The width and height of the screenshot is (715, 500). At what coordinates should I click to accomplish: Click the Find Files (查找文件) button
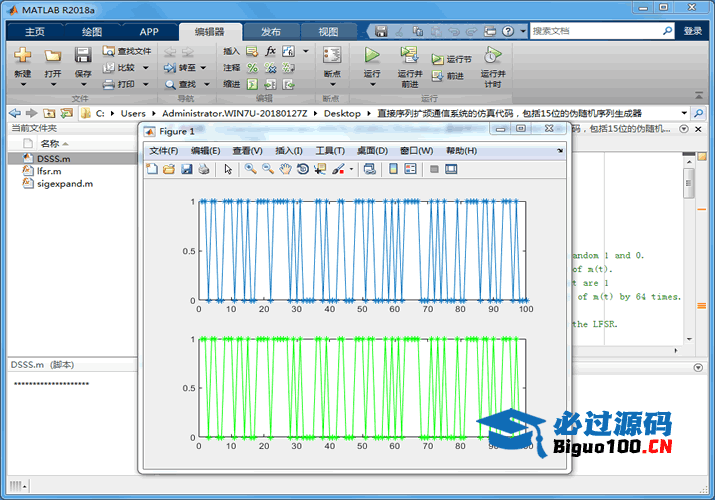point(127,51)
